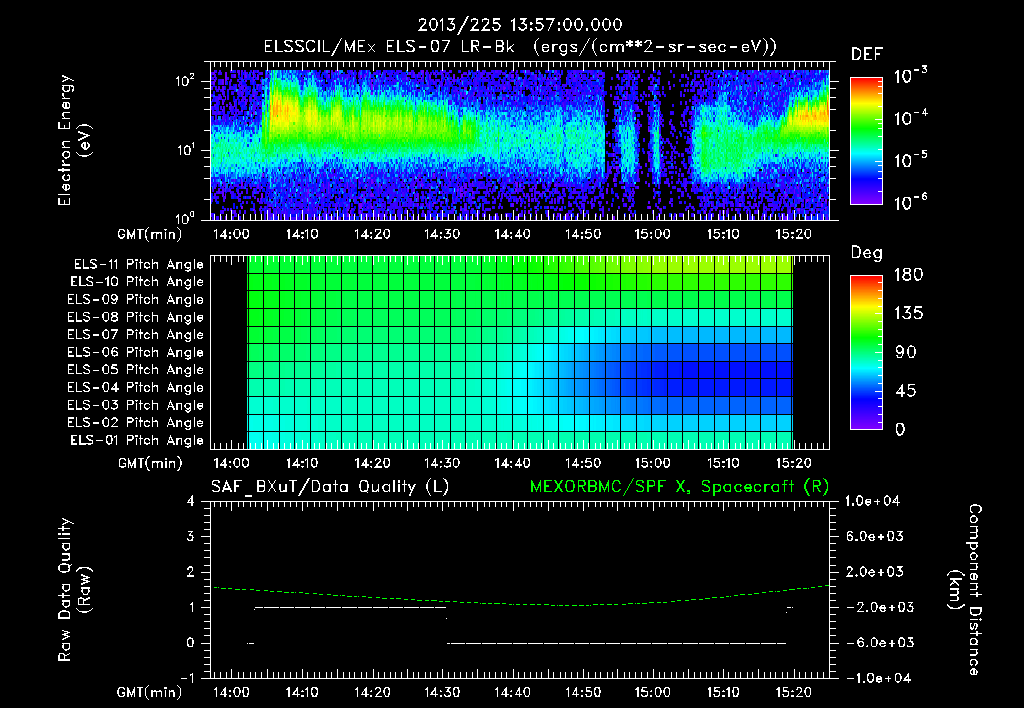This screenshot has height=708, width=1024.
Task: Click the 135 value on Deg scale
Action: [x=908, y=314]
